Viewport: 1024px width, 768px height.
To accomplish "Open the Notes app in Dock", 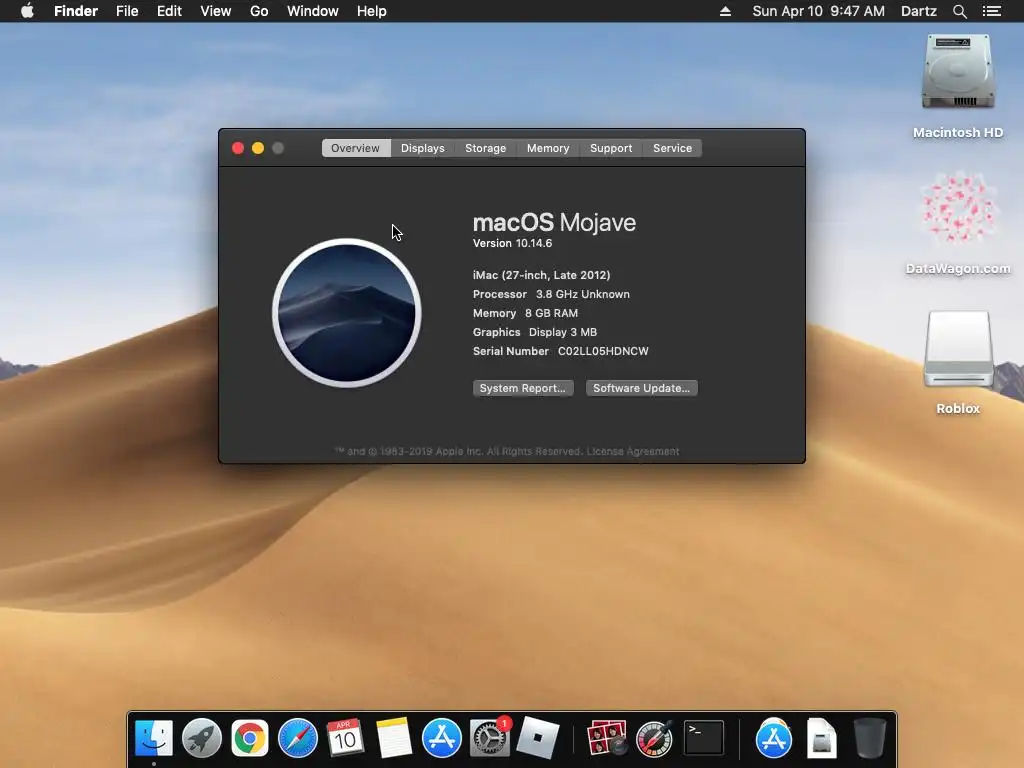I will coord(394,738).
